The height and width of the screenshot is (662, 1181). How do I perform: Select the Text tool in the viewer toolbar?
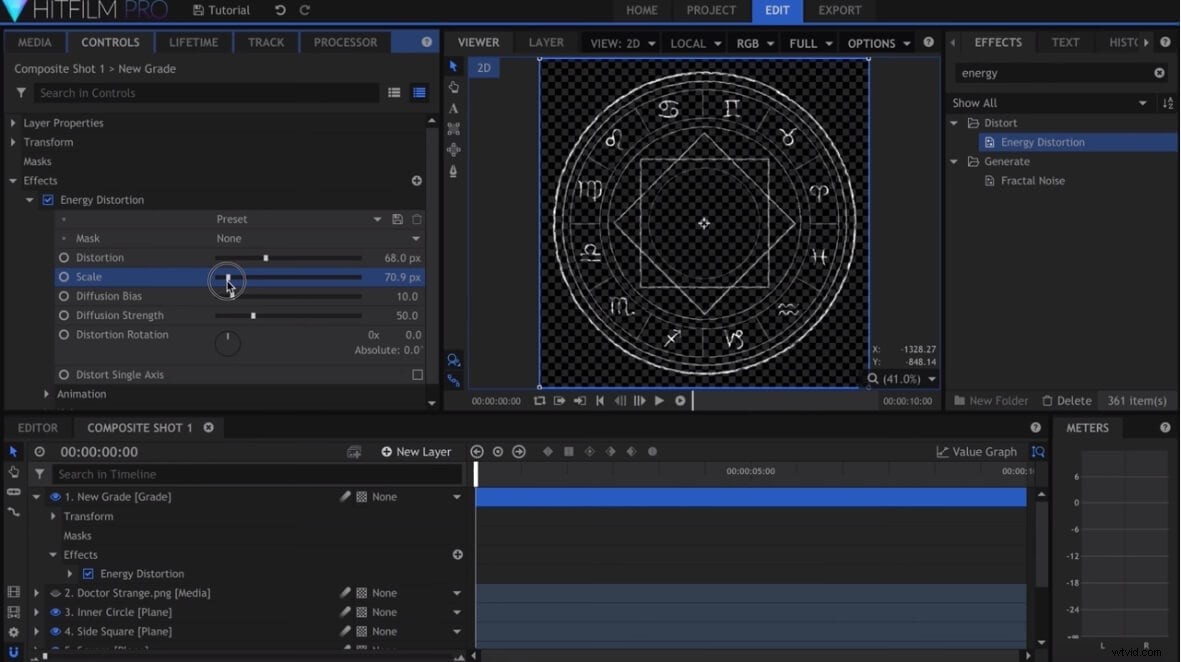[x=454, y=107]
